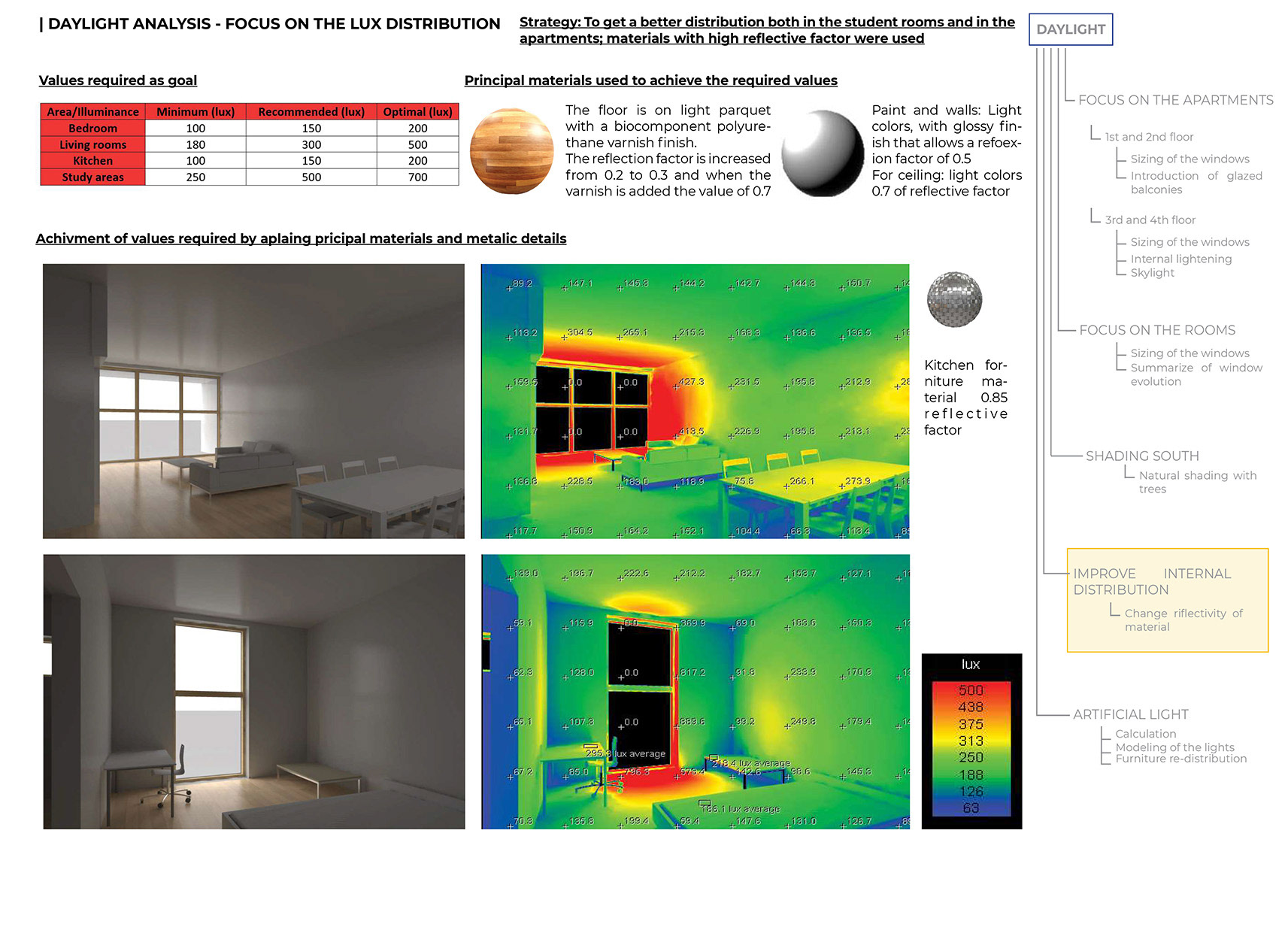Click Internal lightening tree item
Image resolution: width=1288 pixels, height=927 pixels.
[1180, 259]
